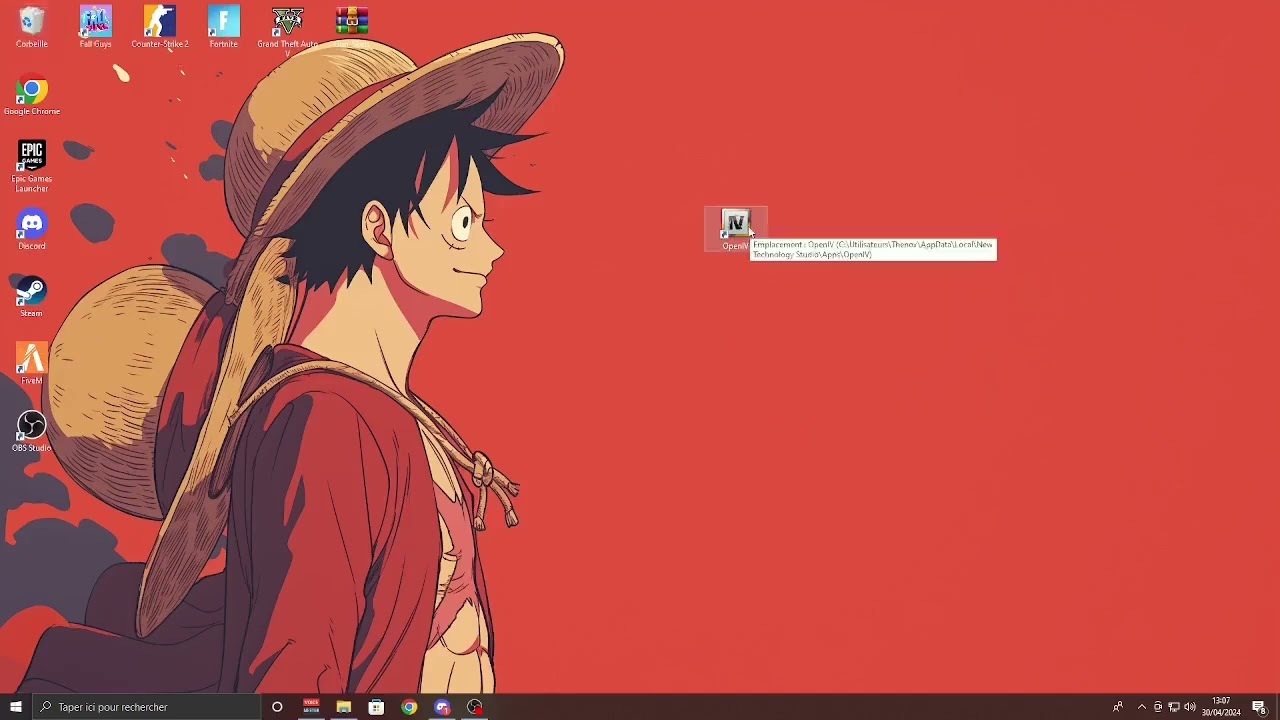Select the Discord desktop shortcut
The image size is (1280, 720).
point(32,231)
